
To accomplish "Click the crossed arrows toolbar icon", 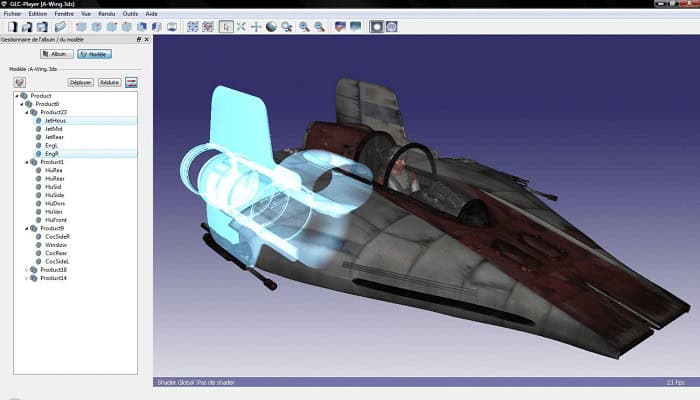I will tap(241, 27).
